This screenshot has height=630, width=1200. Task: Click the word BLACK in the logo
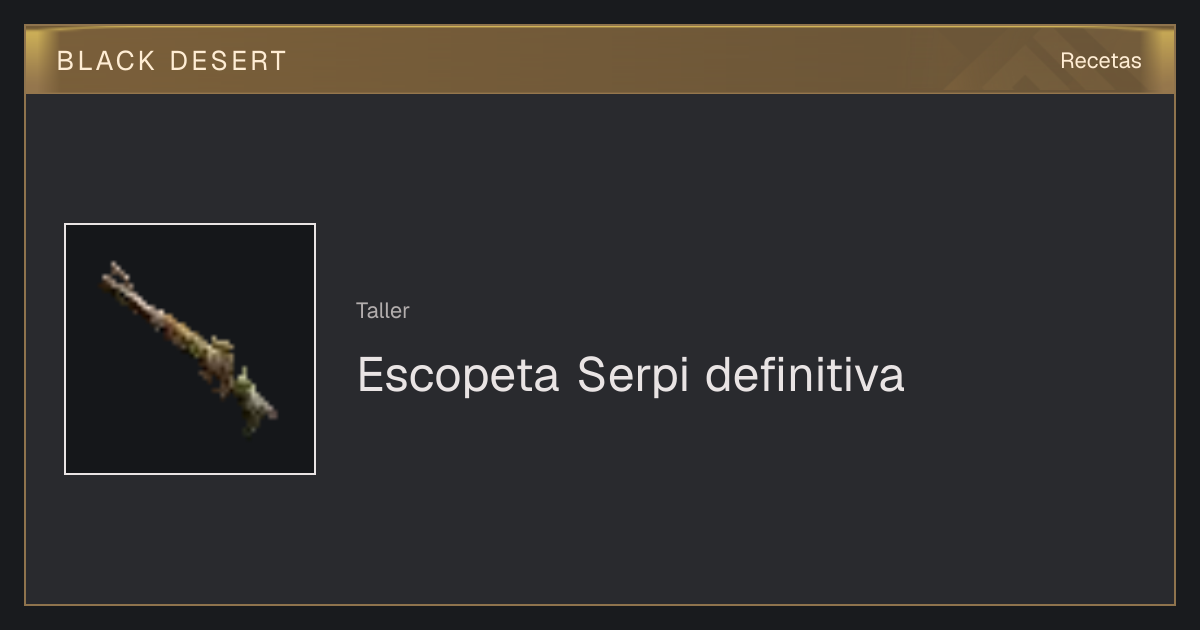point(106,61)
